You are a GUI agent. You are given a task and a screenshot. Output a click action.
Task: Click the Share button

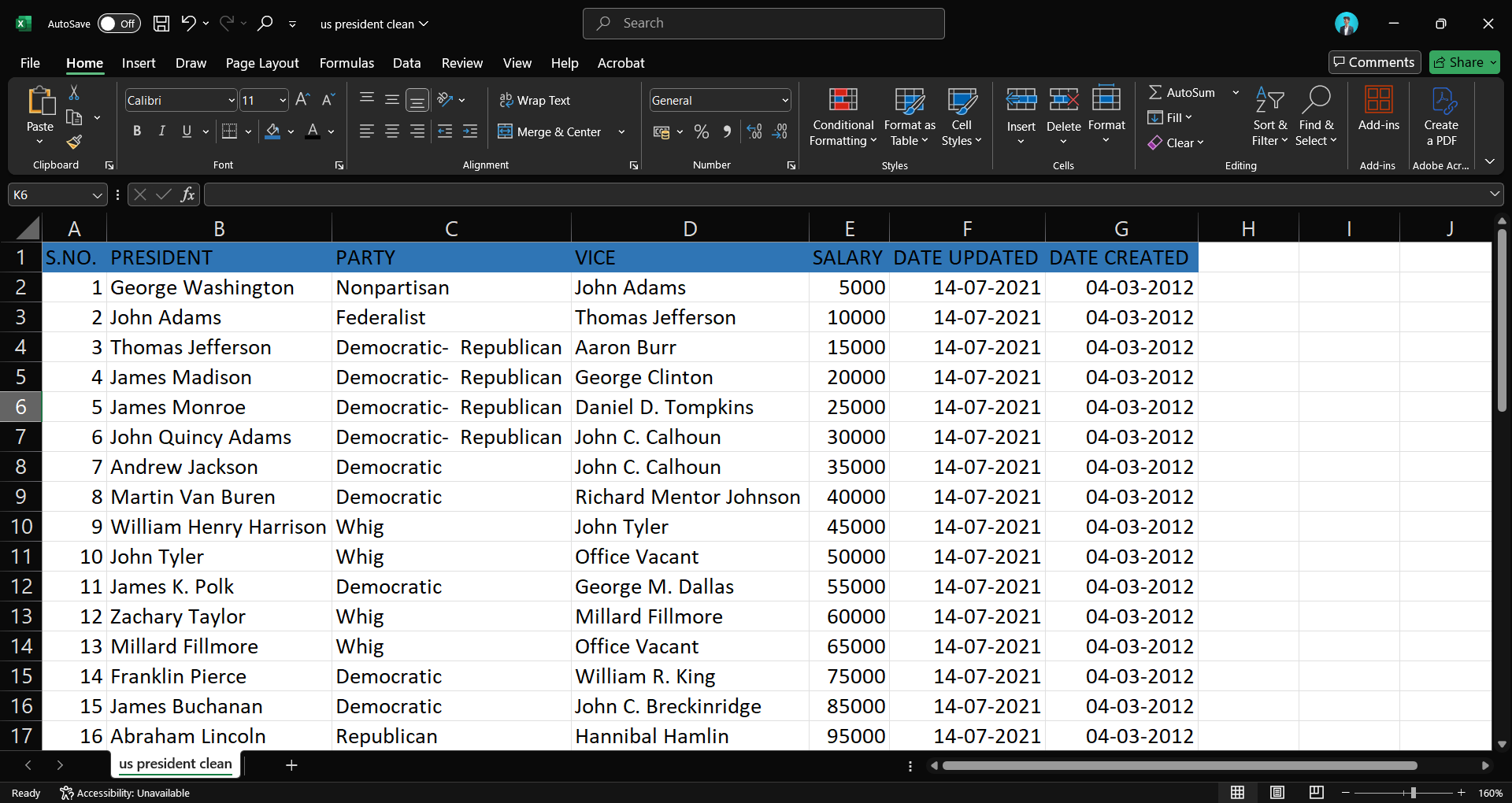(1465, 62)
